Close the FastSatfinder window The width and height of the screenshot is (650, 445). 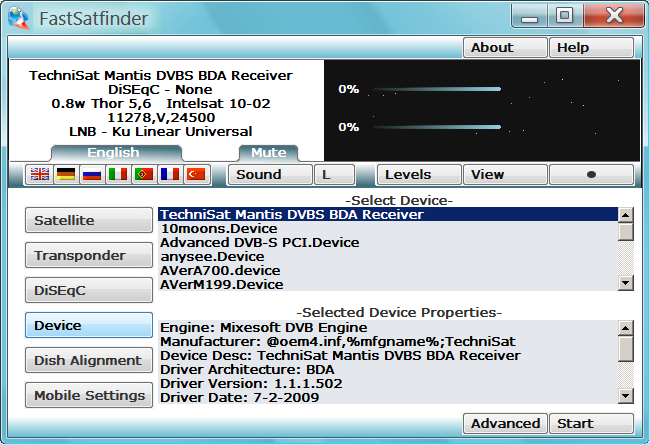click(614, 17)
